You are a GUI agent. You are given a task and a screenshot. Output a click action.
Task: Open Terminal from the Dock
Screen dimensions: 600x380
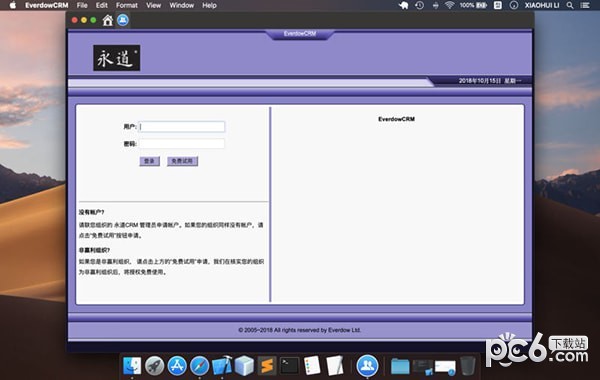[x=289, y=366]
